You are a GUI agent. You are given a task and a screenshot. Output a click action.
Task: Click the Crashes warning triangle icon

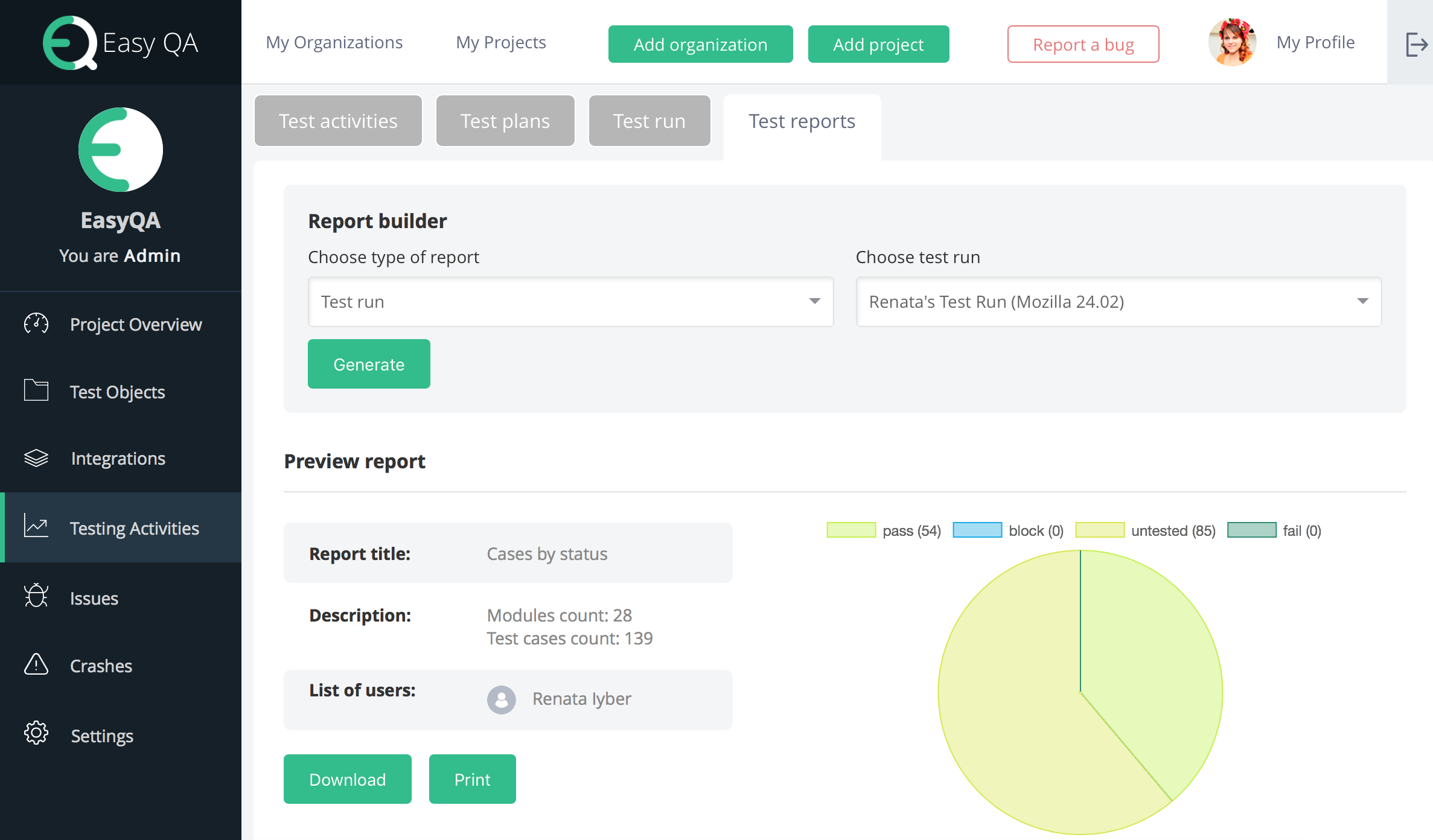point(36,664)
